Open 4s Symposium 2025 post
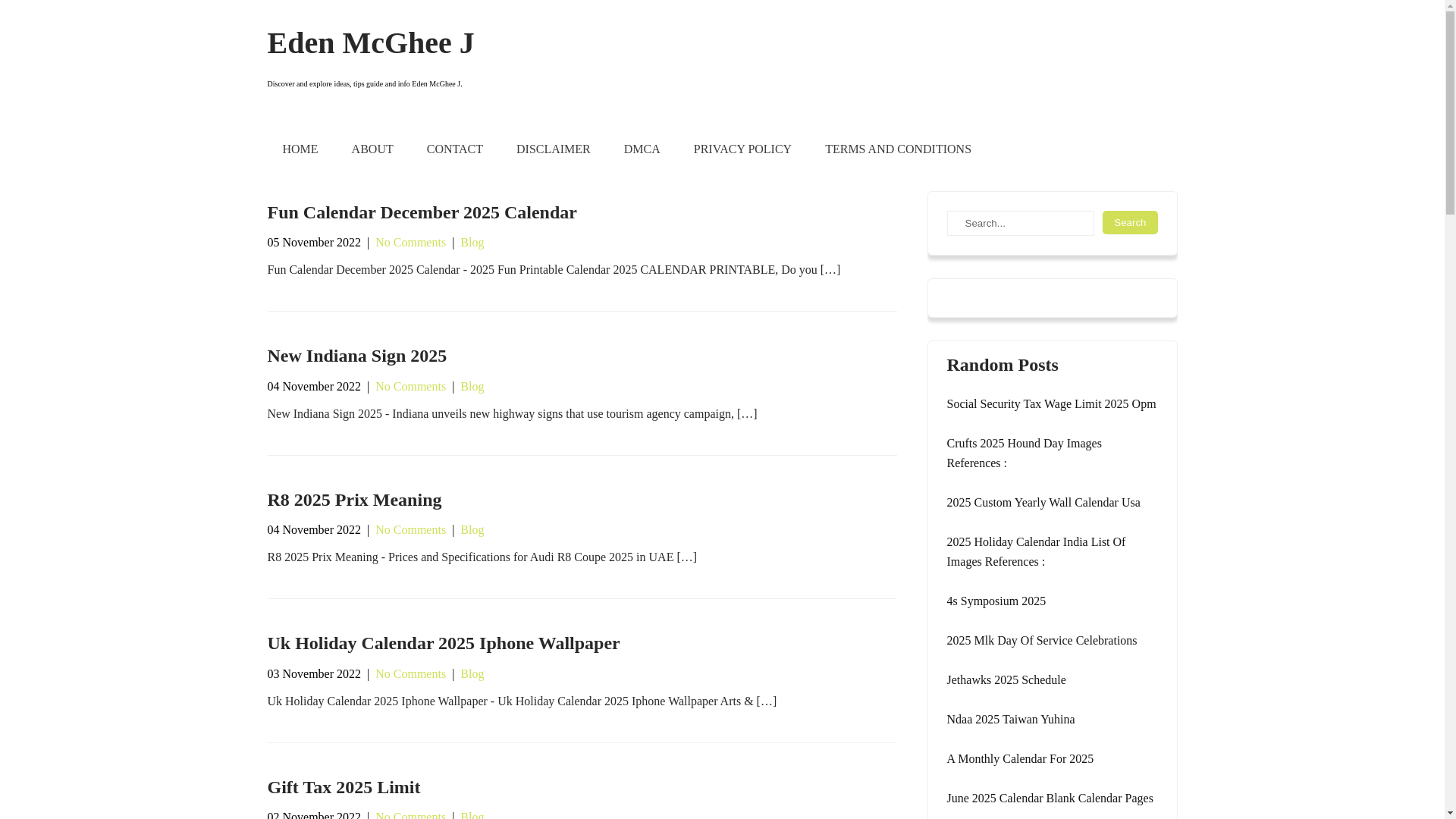 [x=996, y=601]
